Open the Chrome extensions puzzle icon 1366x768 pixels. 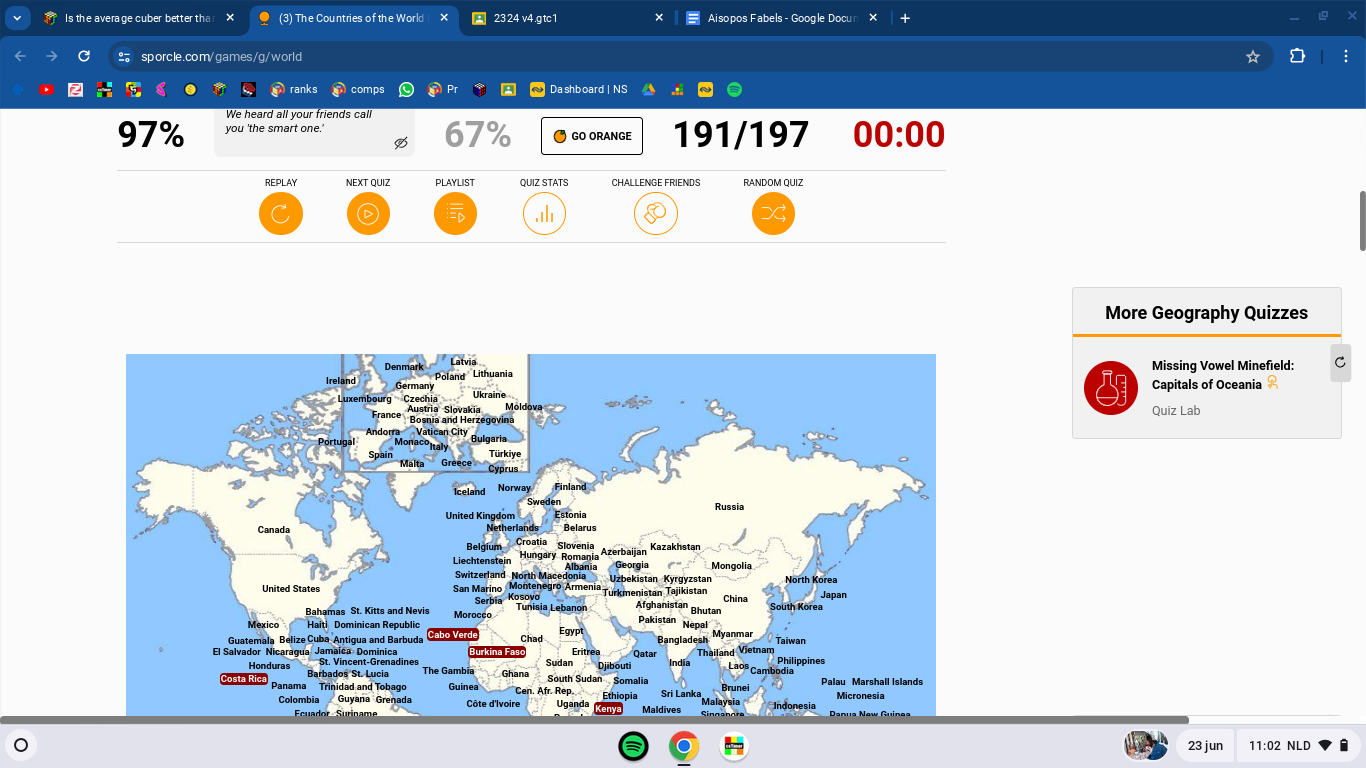click(x=1297, y=56)
